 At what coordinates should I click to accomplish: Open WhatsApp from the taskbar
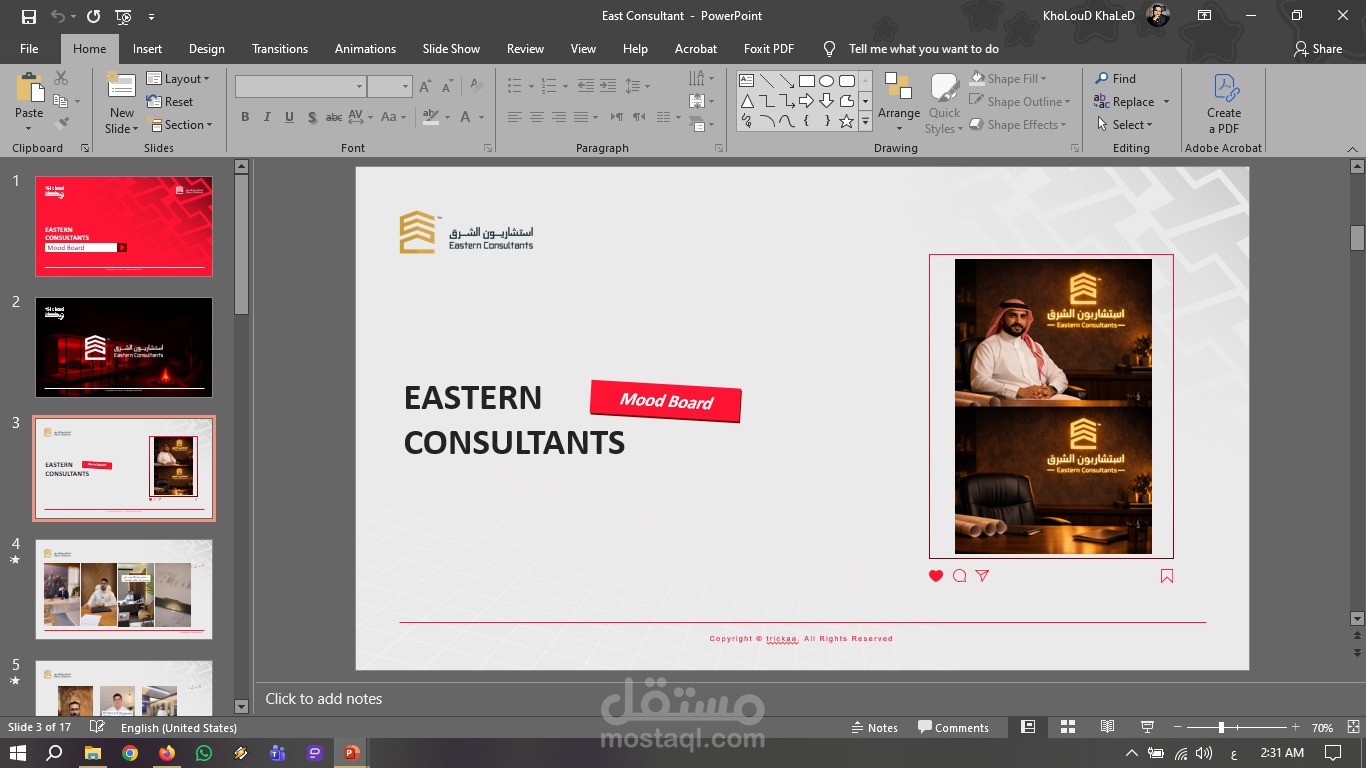coord(204,753)
